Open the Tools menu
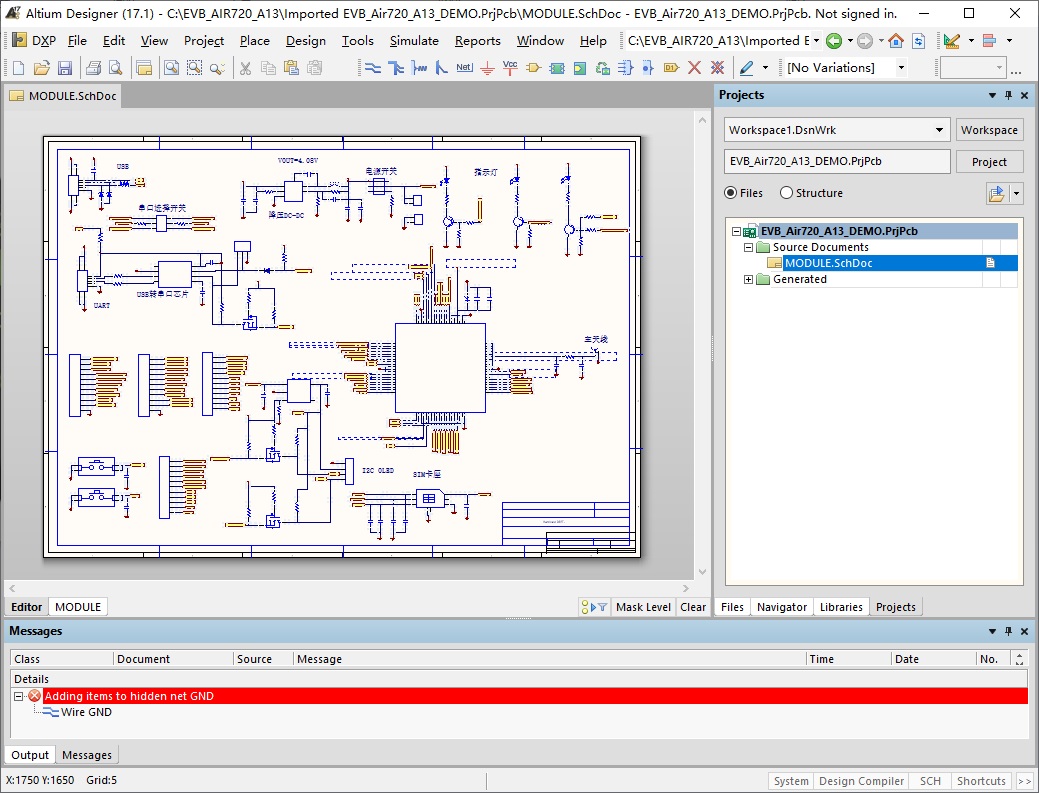 point(358,41)
